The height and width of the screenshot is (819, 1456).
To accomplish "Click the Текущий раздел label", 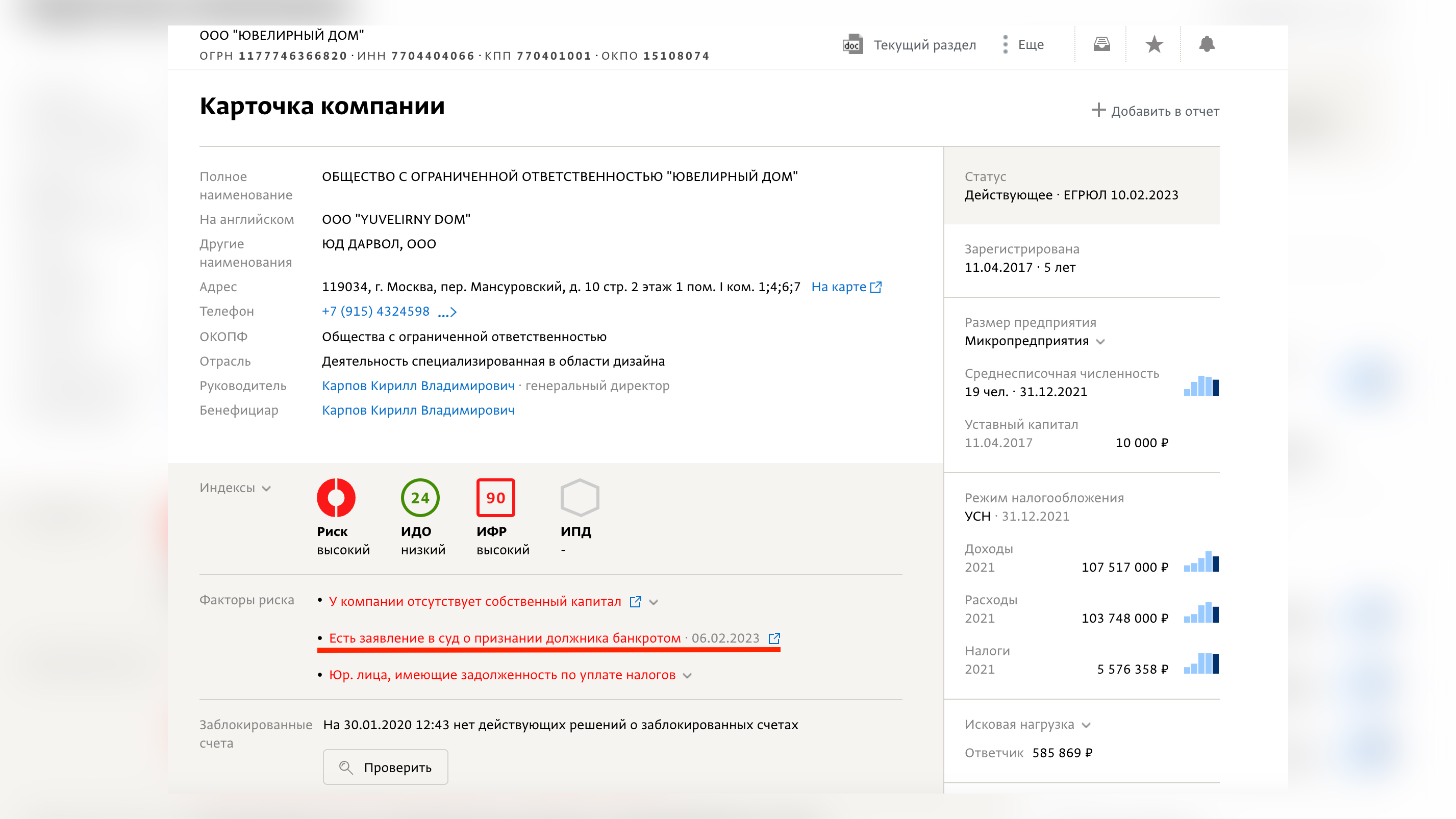I will [x=925, y=45].
